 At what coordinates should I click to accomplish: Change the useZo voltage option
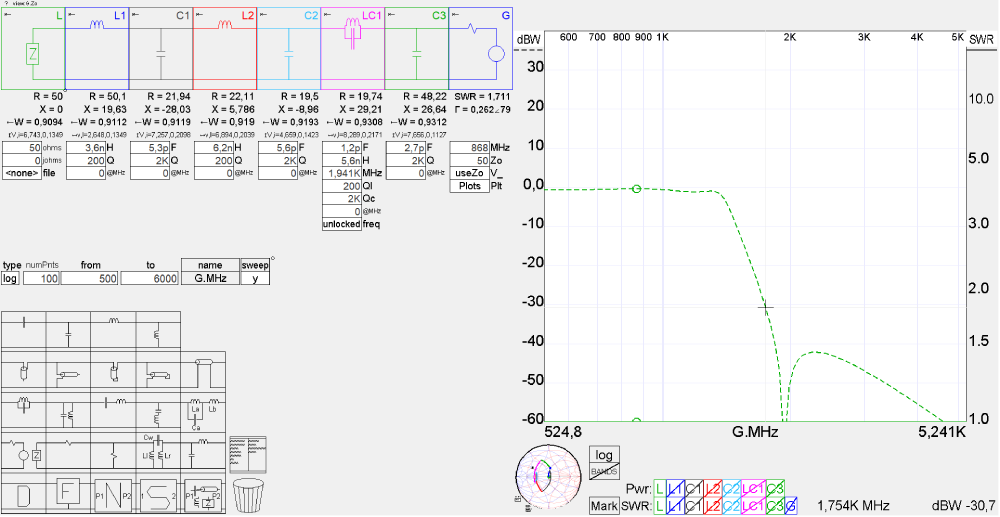[x=468, y=173]
